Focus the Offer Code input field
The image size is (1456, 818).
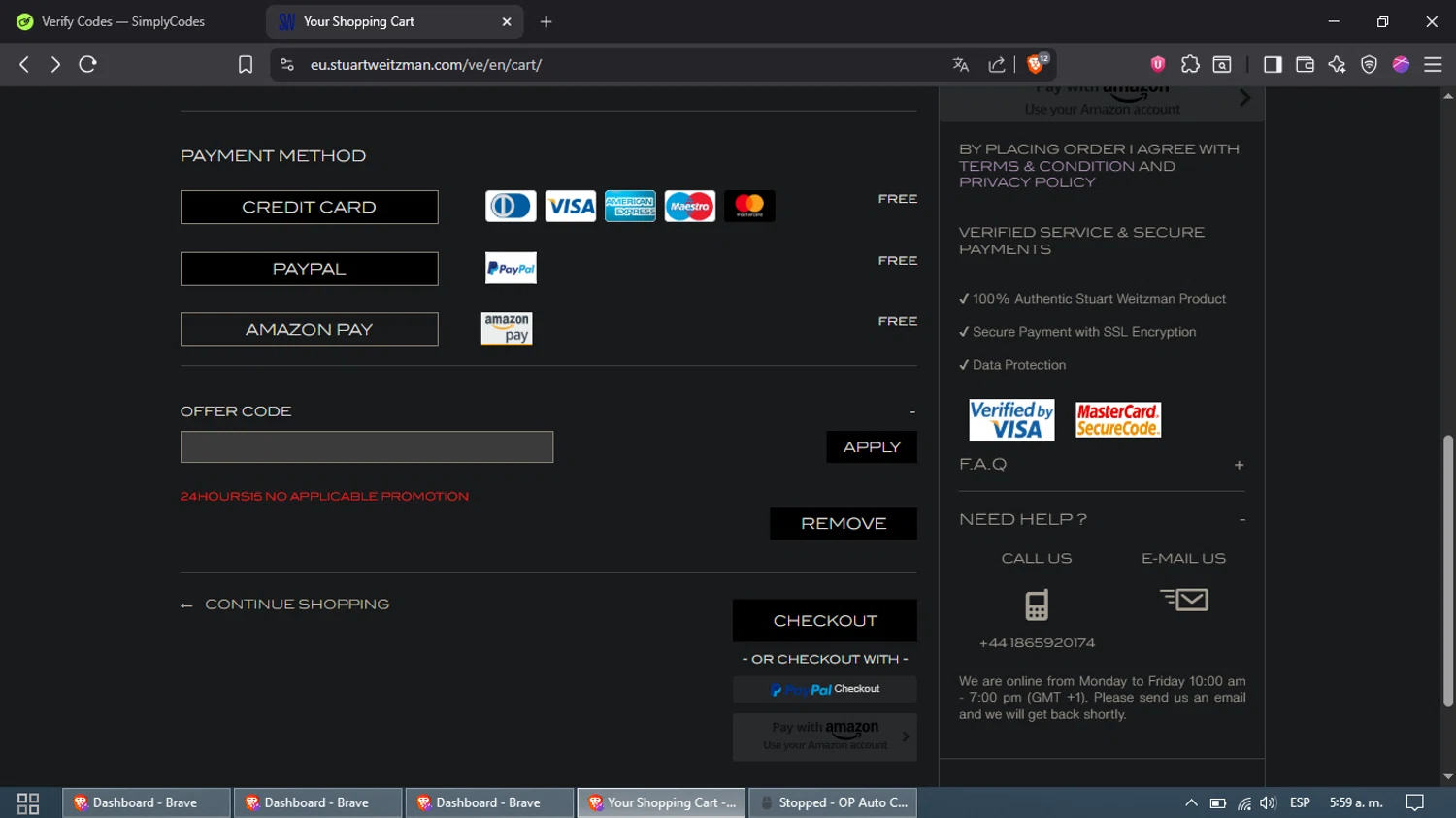367,446
